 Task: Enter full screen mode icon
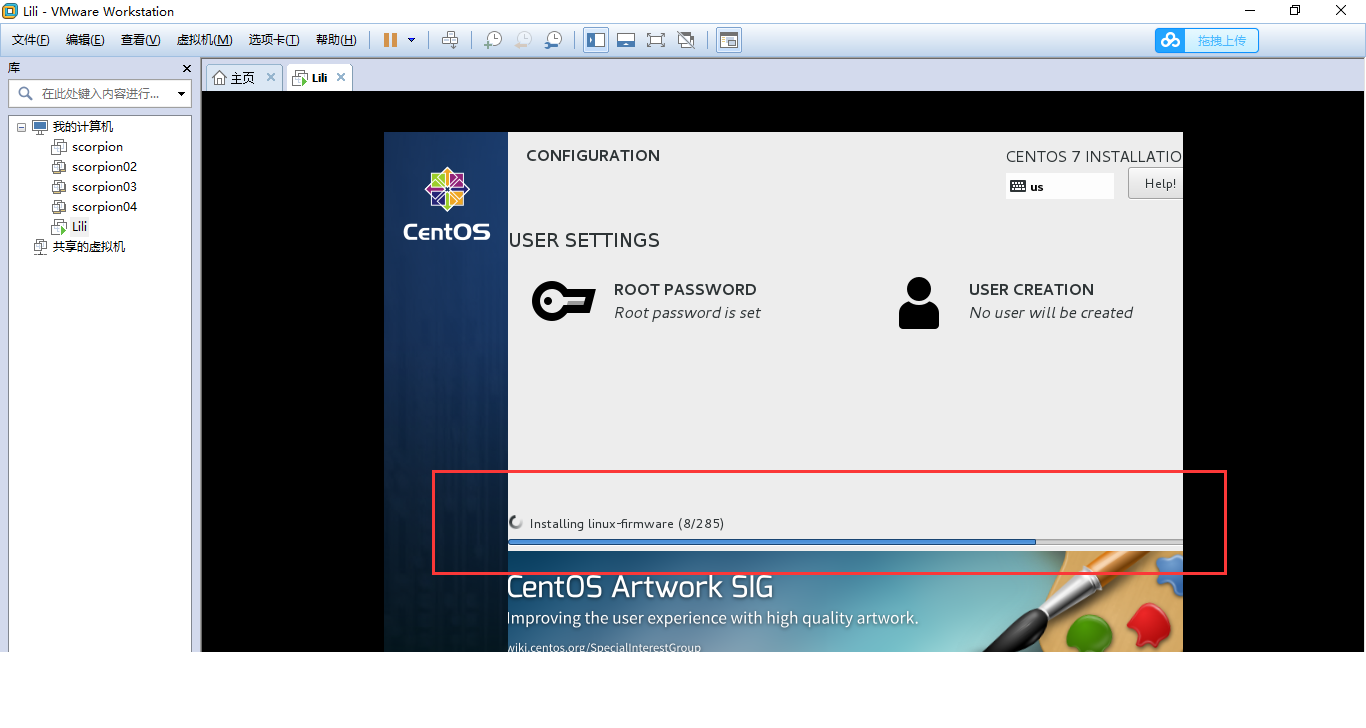point(656,40)
